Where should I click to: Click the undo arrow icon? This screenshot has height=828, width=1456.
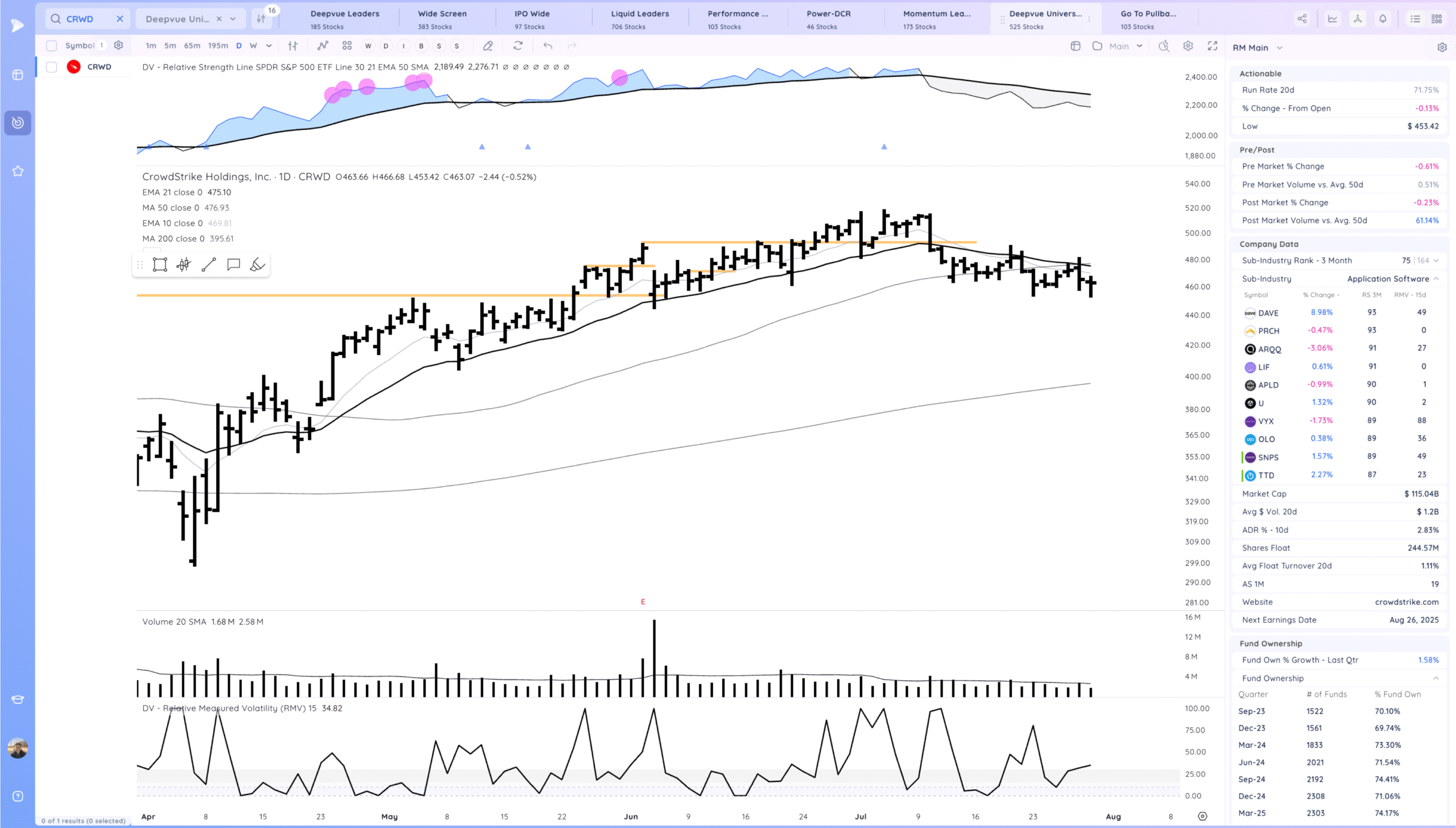(547, 46)
